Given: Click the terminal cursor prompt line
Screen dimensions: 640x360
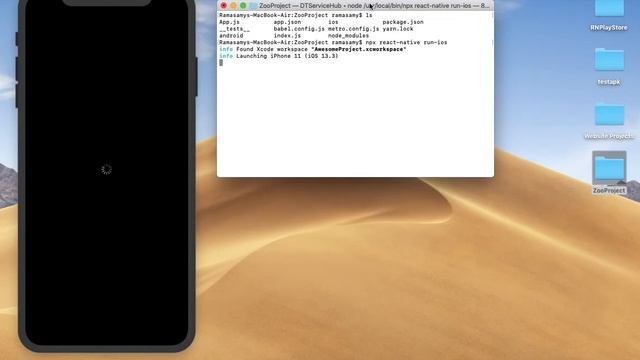Looking at the screenshot, I should [221, 62].
